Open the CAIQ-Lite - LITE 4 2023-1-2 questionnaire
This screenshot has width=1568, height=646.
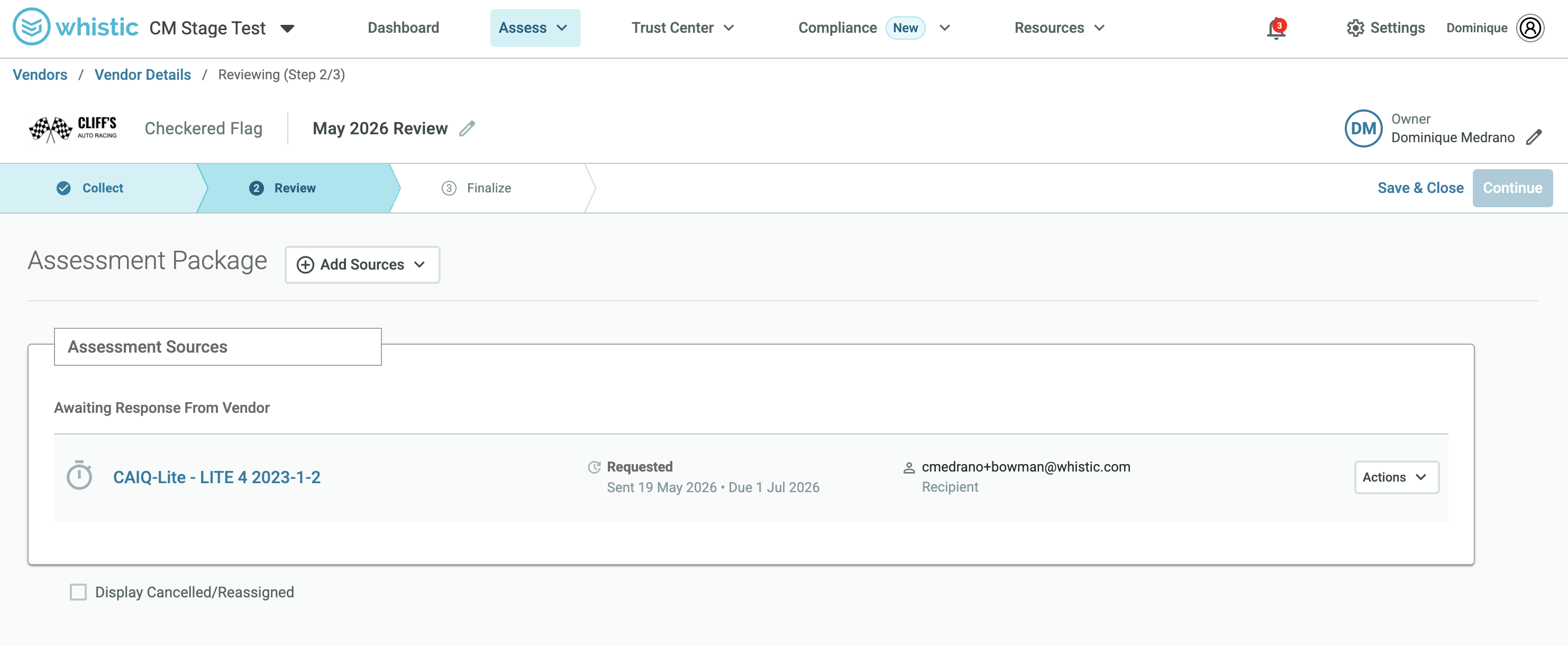[217, 477]
